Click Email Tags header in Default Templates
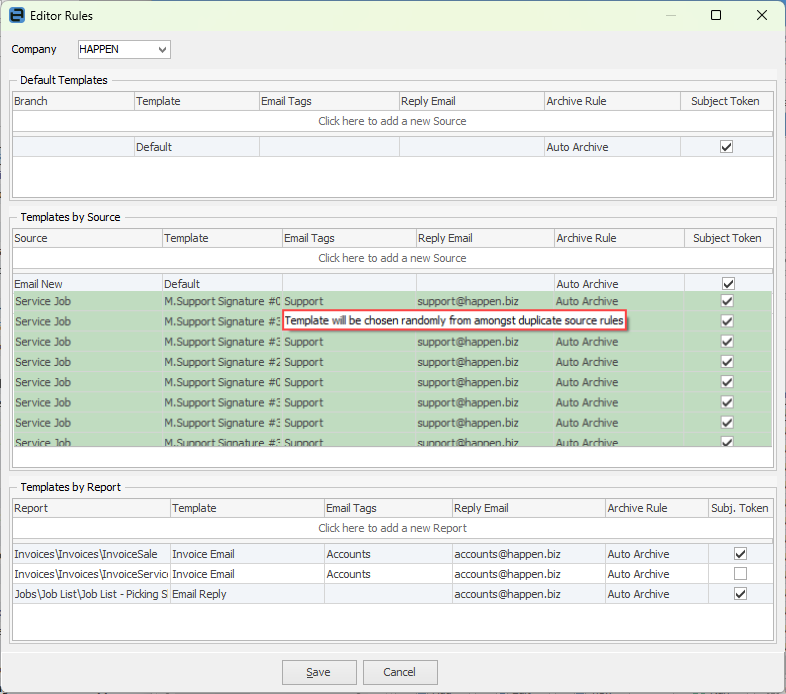This screenshot has width=786, height=694. click(329, 101)
